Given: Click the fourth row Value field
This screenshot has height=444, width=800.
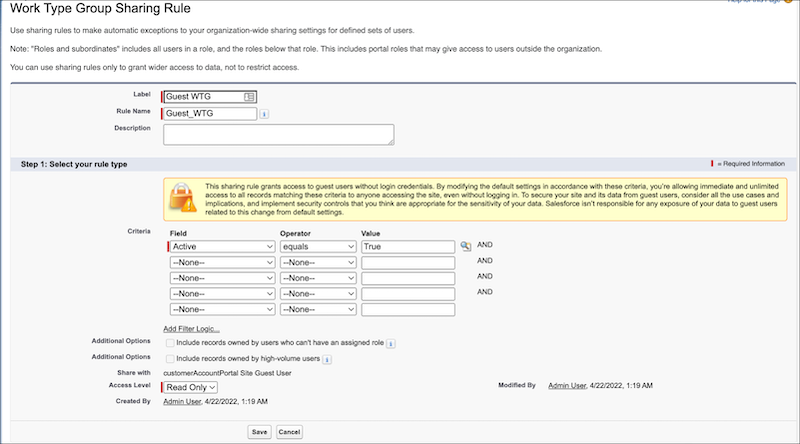Looking at the screenshot, I should pyautogui.click(x=408, y=294).
